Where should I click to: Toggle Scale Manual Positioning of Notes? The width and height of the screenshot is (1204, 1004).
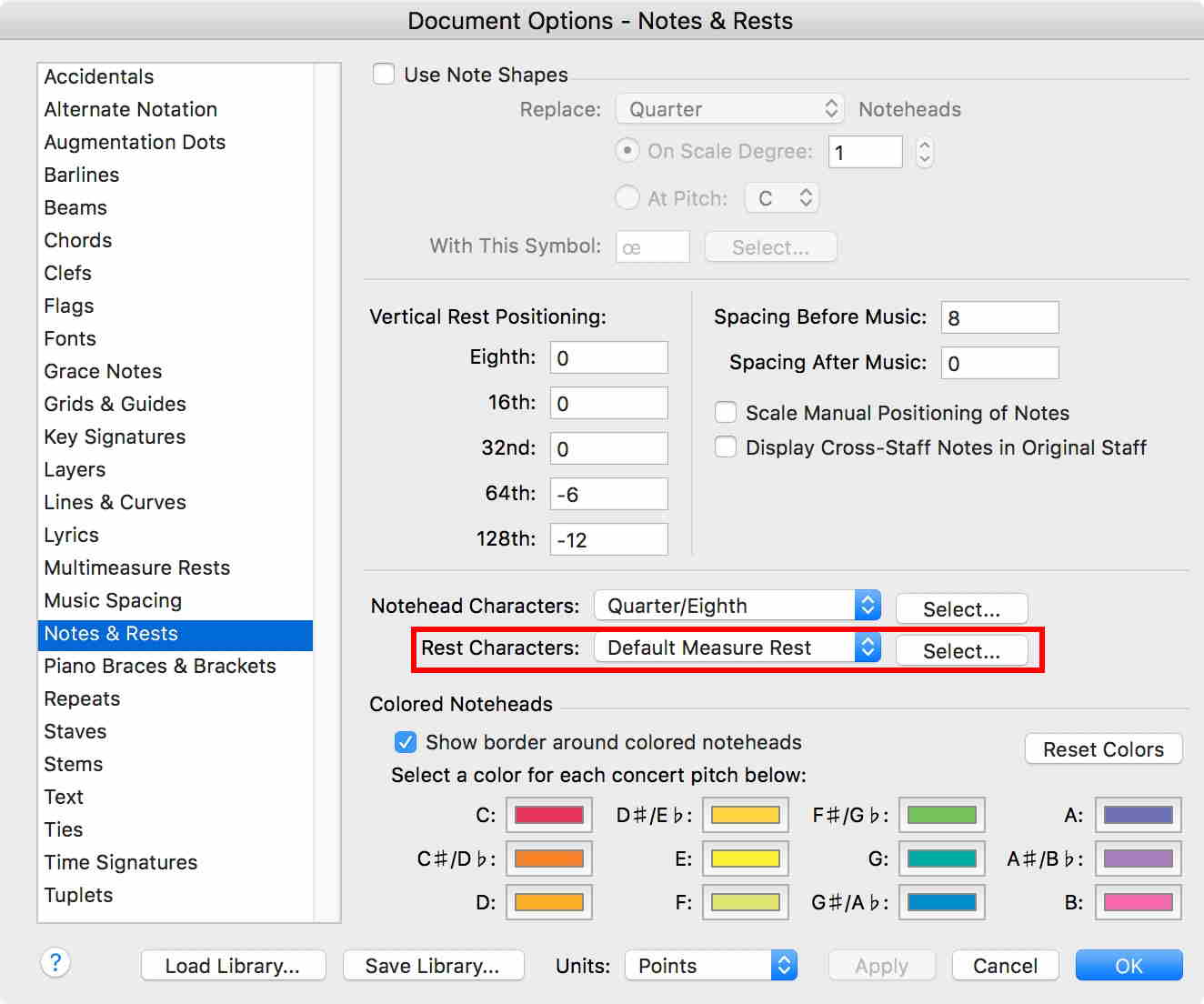[726, 412]
